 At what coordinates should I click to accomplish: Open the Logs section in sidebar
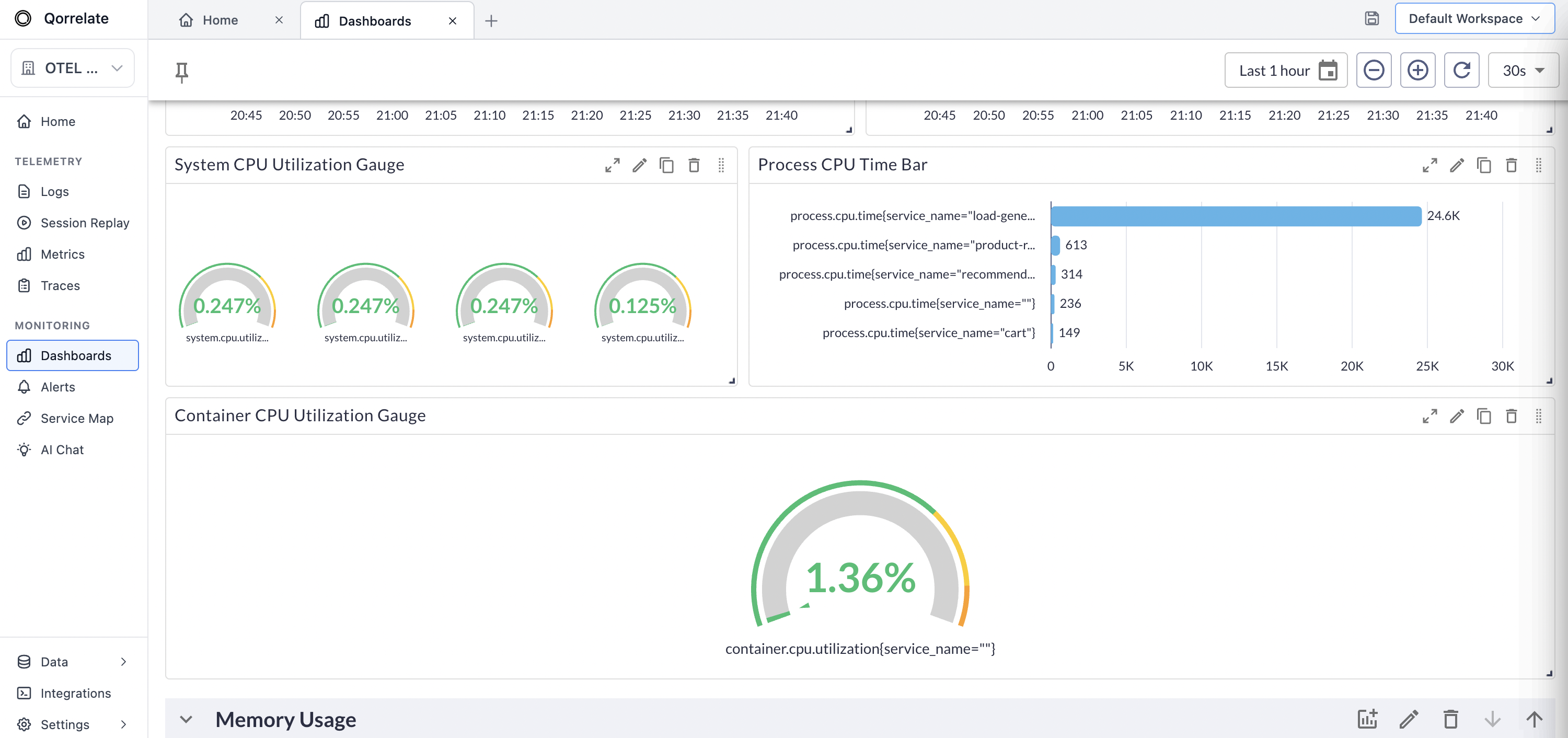click(x=53, y=191)
